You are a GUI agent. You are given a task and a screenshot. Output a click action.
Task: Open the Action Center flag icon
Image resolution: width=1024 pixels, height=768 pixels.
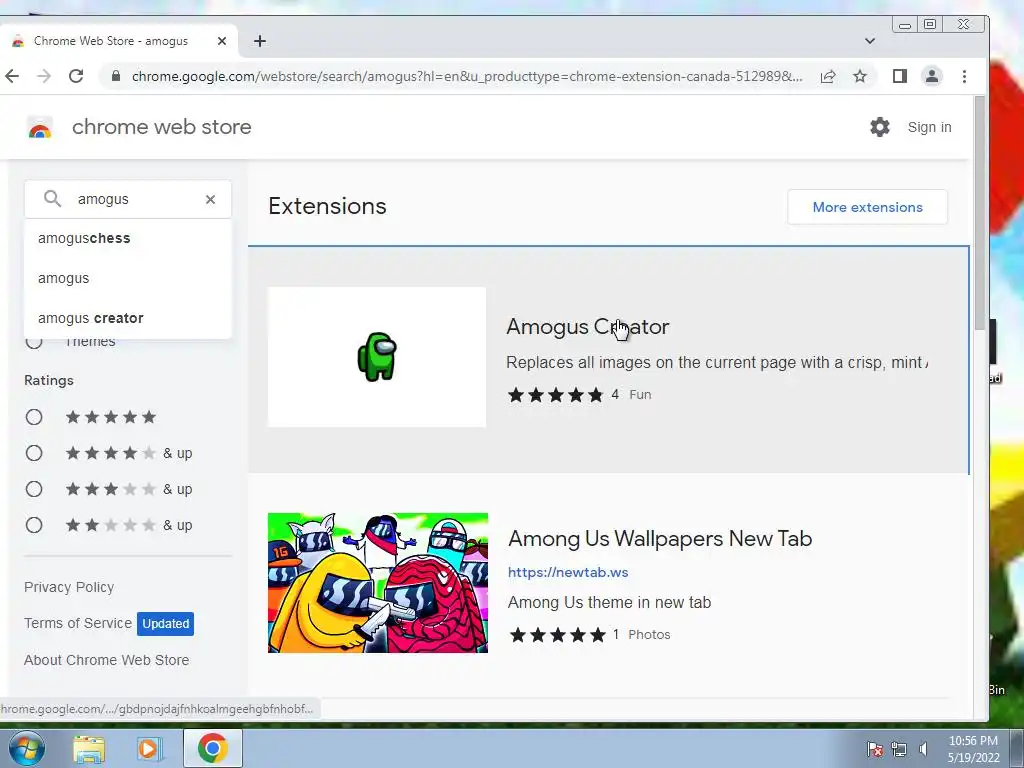point(874,749)
